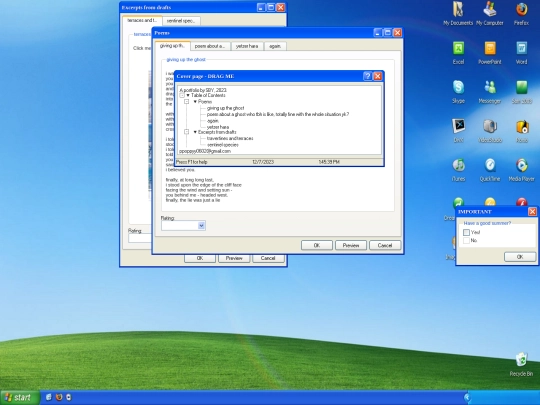Click the help question mark in Cover page

click(367, 76)
